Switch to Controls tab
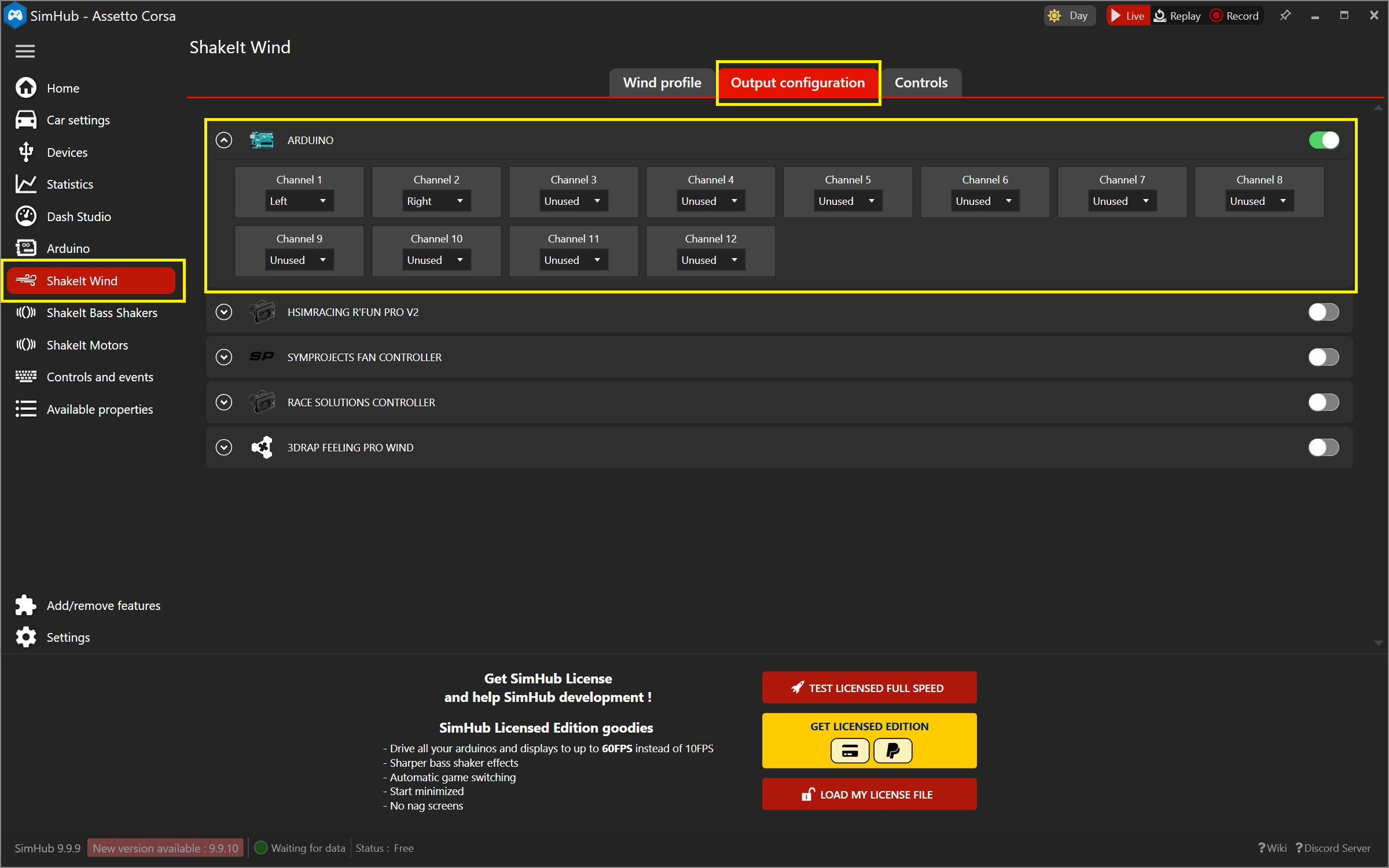This screenshot has width=1389, height=868. [921, 83]
